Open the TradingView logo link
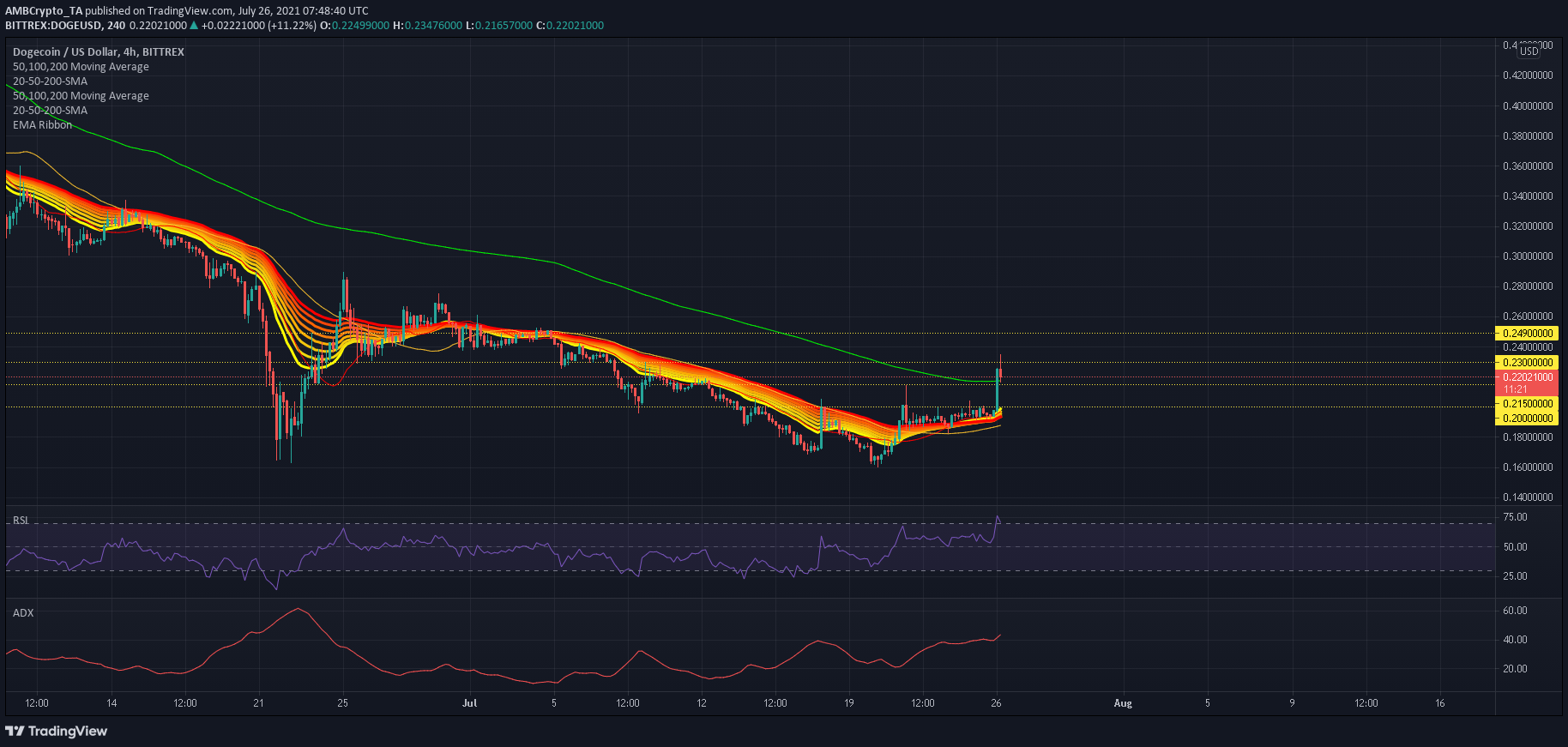 click(x=57, y=731)
